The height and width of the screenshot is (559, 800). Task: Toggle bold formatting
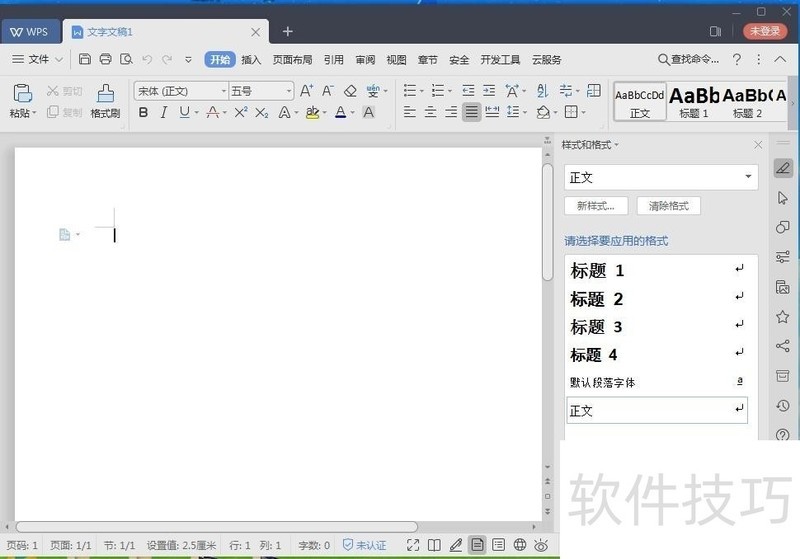[x=143, y=113]
